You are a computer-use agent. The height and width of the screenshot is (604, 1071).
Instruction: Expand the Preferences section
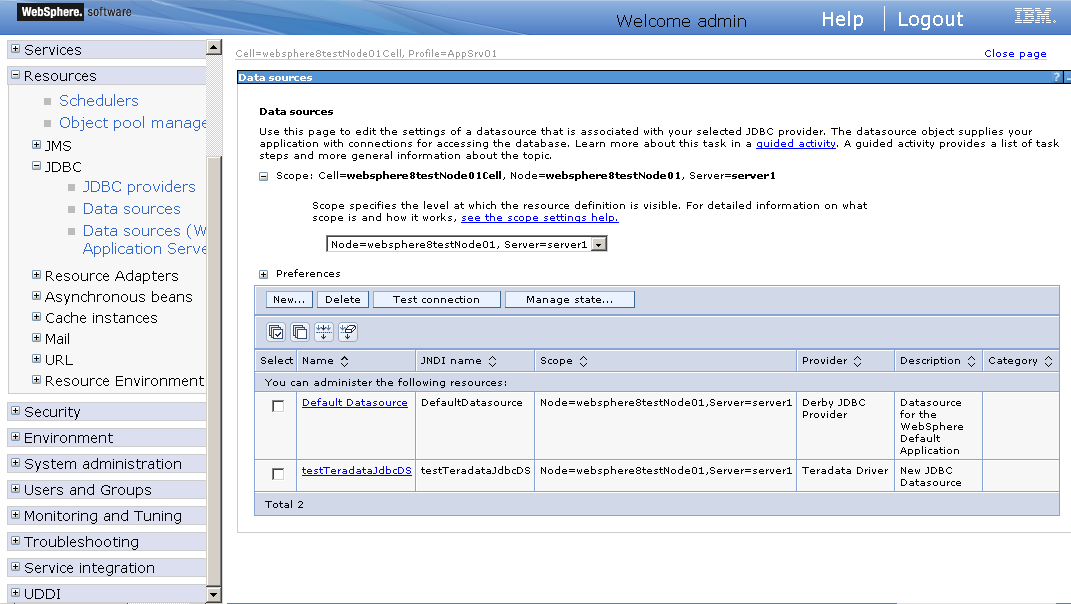[264, 274]
